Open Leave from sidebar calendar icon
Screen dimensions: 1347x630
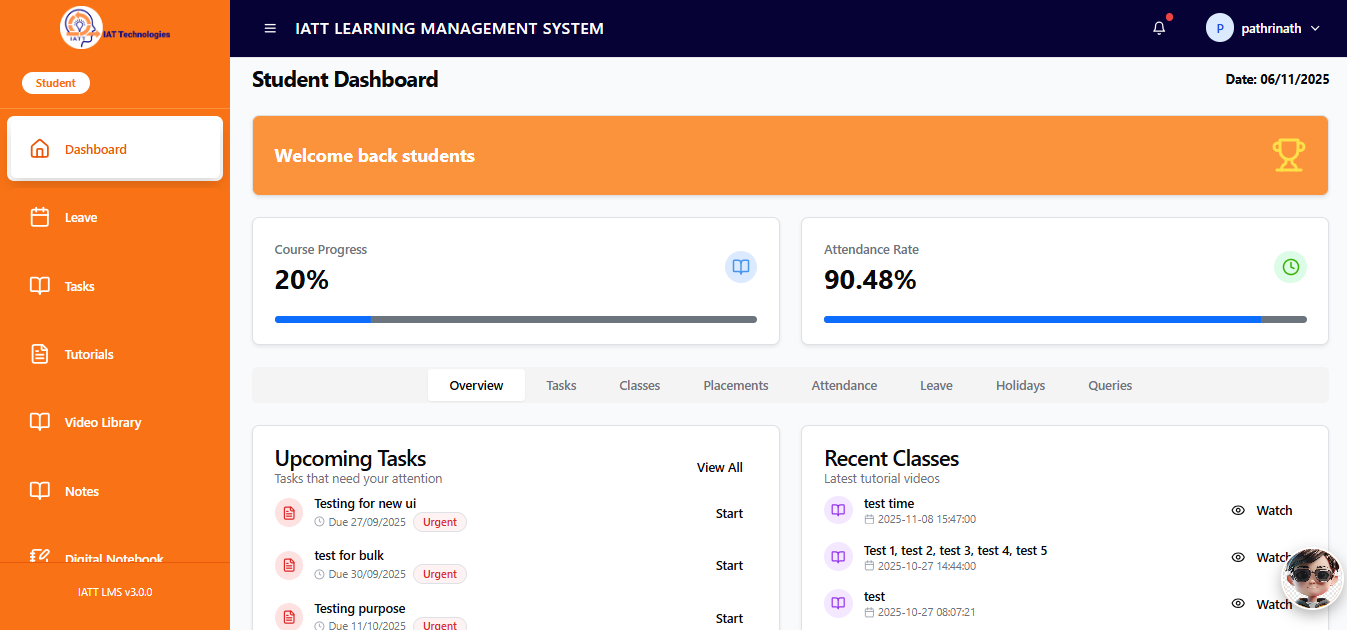[x=40, y=217]
